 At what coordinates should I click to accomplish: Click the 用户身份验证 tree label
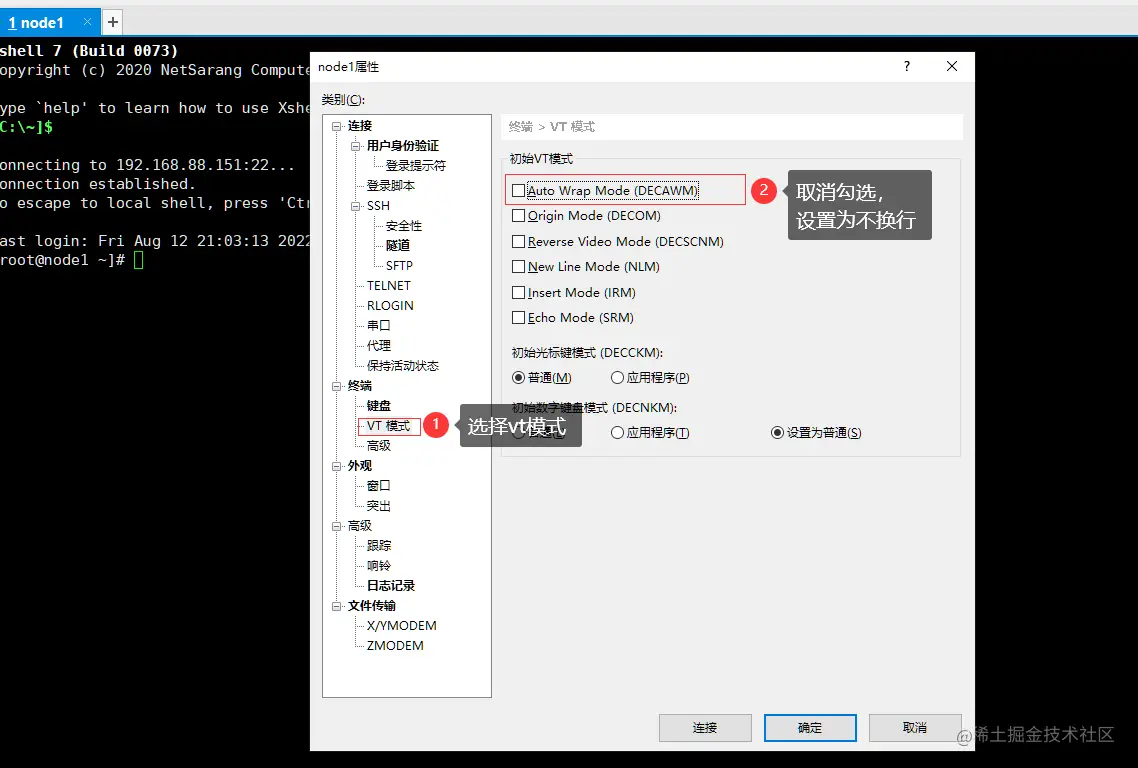402,146
